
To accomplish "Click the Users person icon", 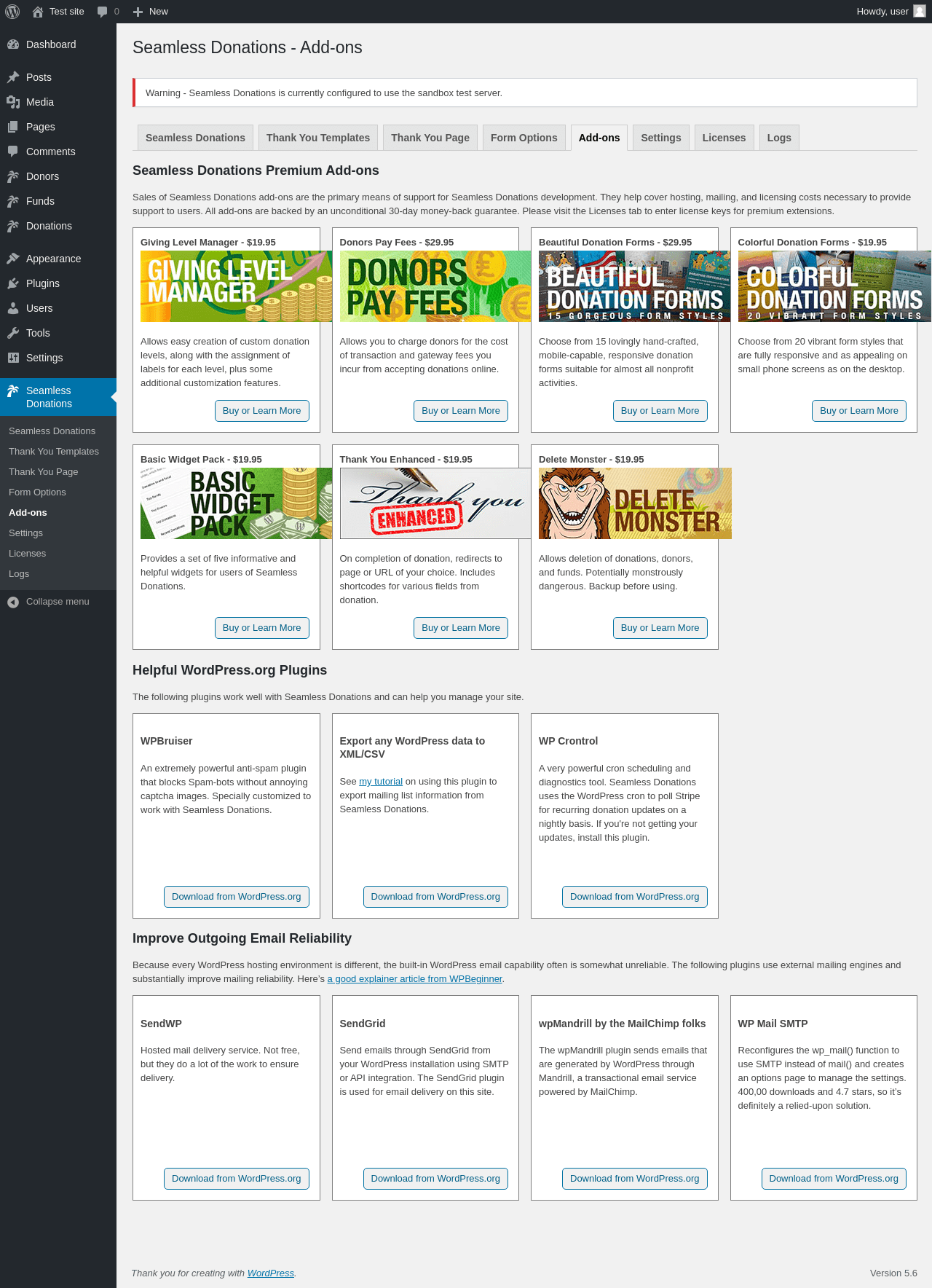I will (13, 308).
